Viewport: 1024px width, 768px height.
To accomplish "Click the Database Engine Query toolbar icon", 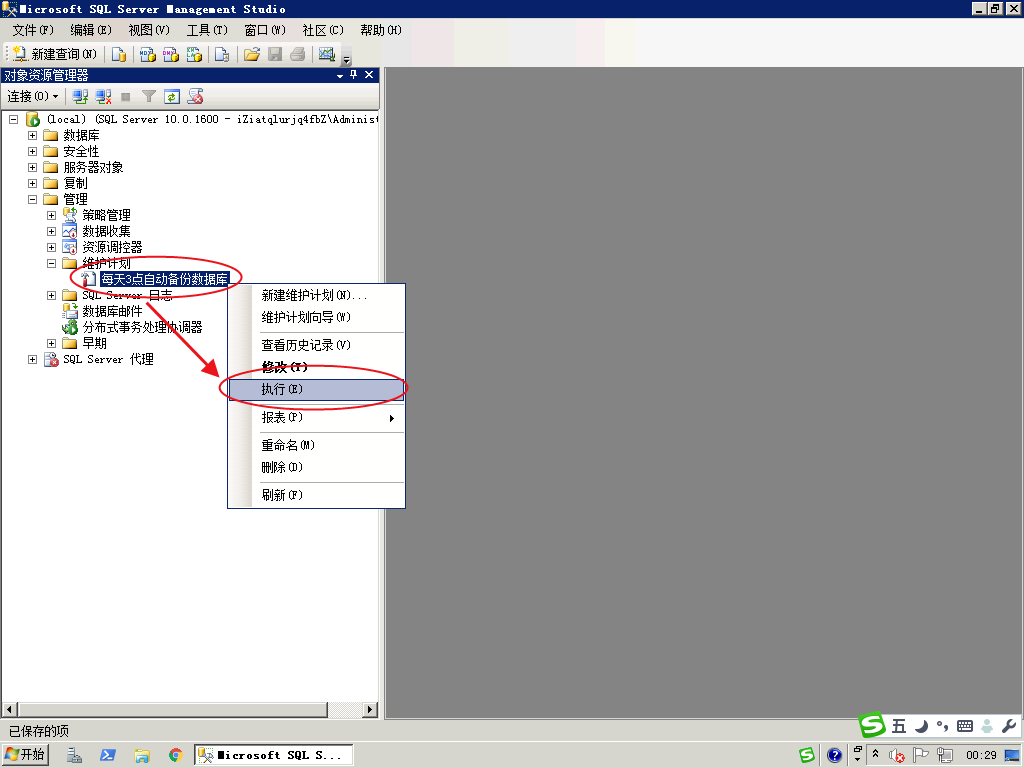I will click(x=119, y=54).
